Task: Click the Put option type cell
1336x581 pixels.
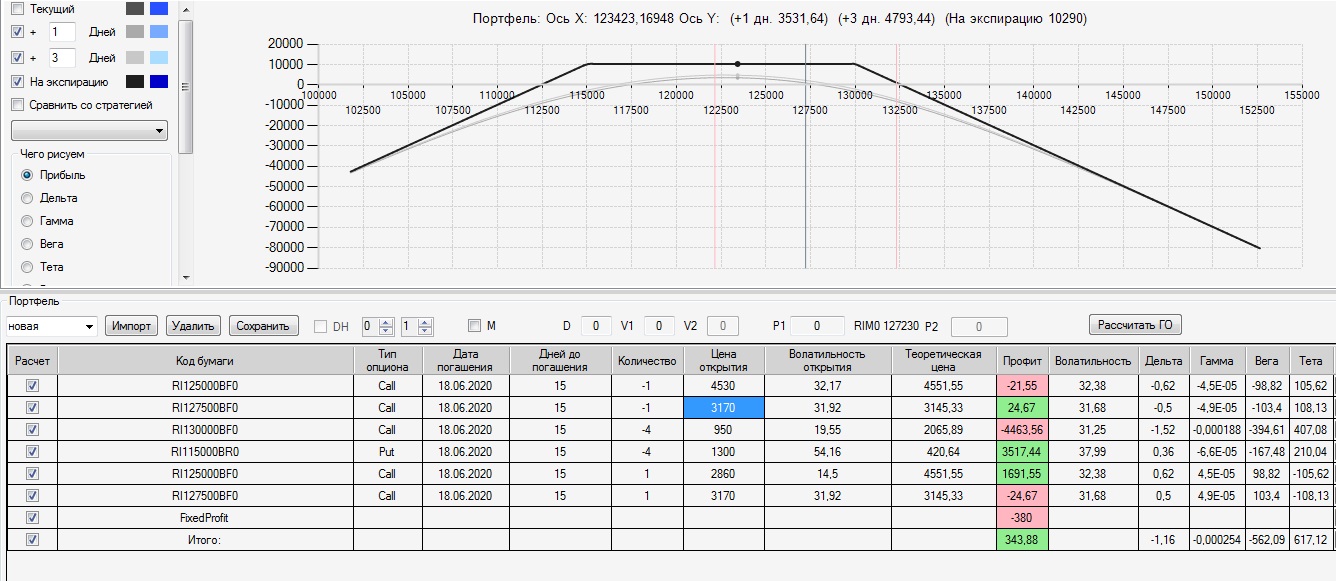Action: [387, 451]
